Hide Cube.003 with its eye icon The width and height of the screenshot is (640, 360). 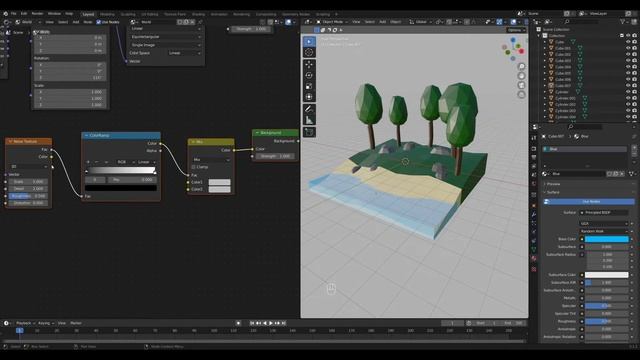pyautogui.click(x=628, y=61)
